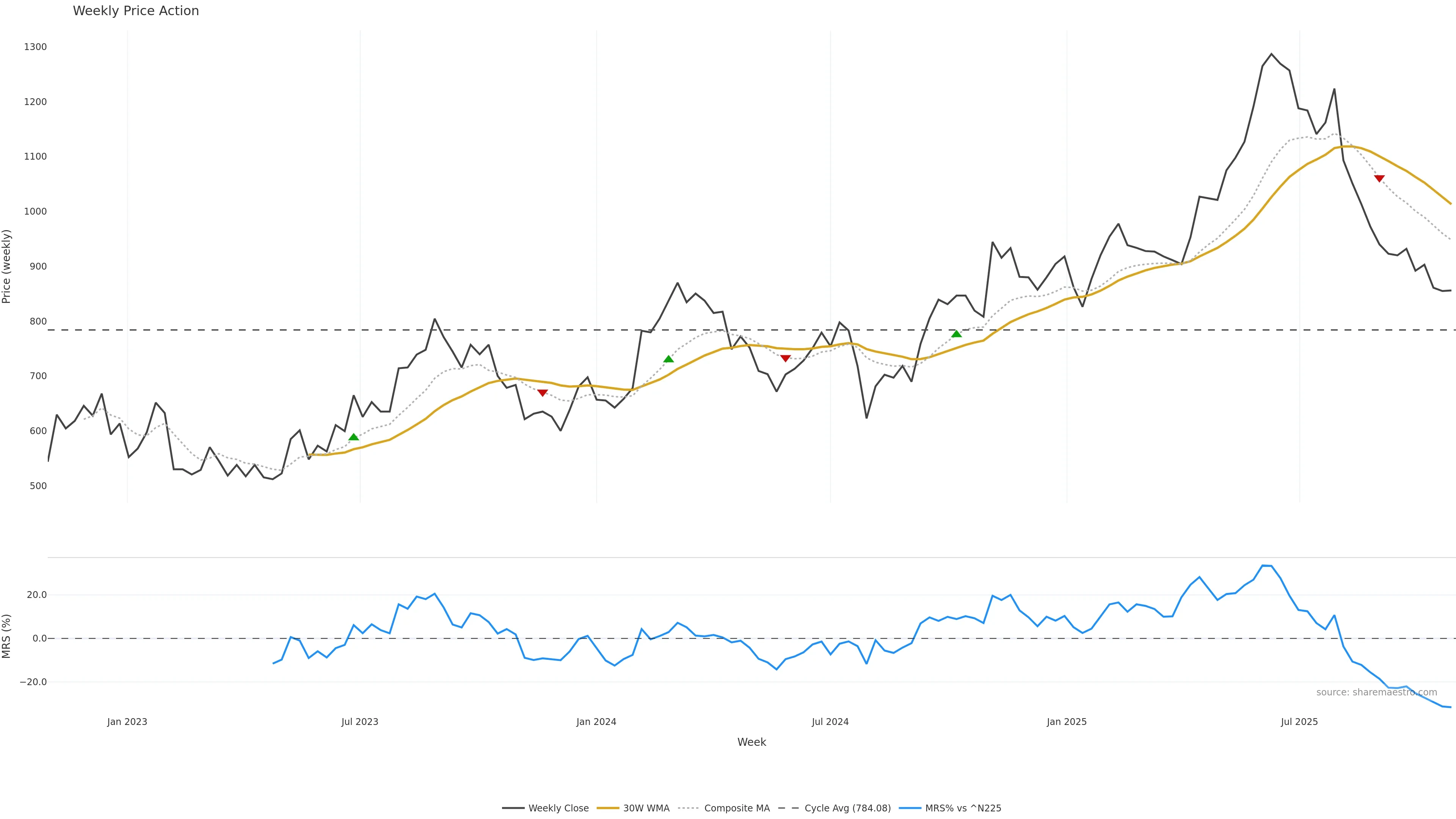1456x819 pixels.
Task: Click the red down-triangle before Jul 2024
Action: pos(785,358)
